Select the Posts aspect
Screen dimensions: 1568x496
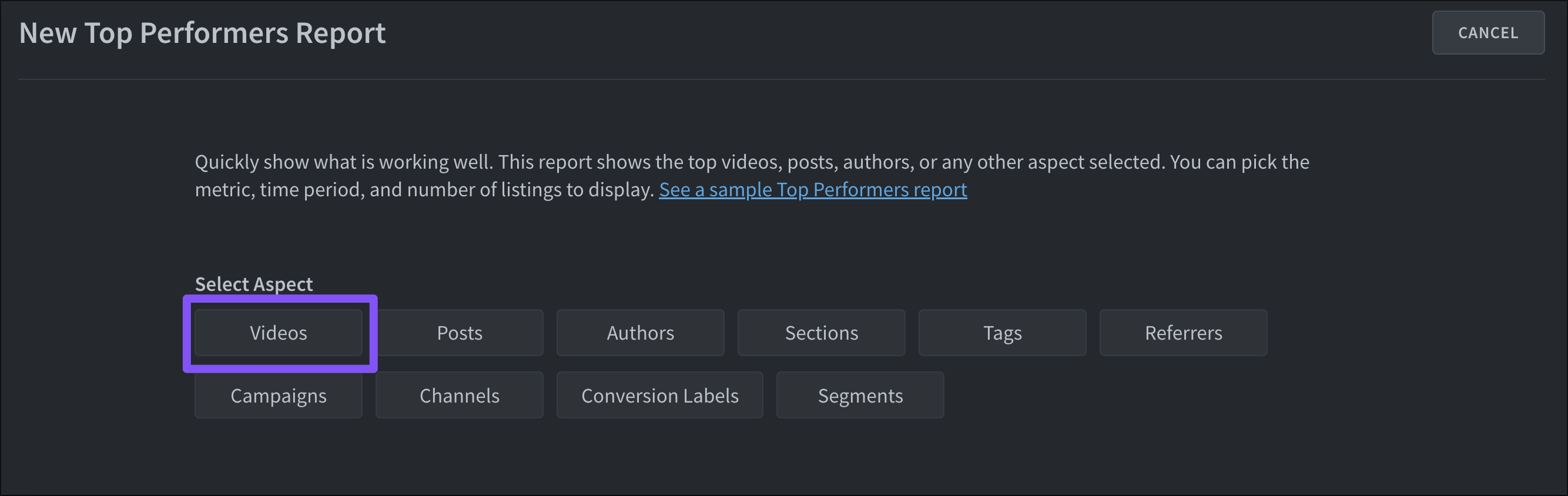pos(460,333)
